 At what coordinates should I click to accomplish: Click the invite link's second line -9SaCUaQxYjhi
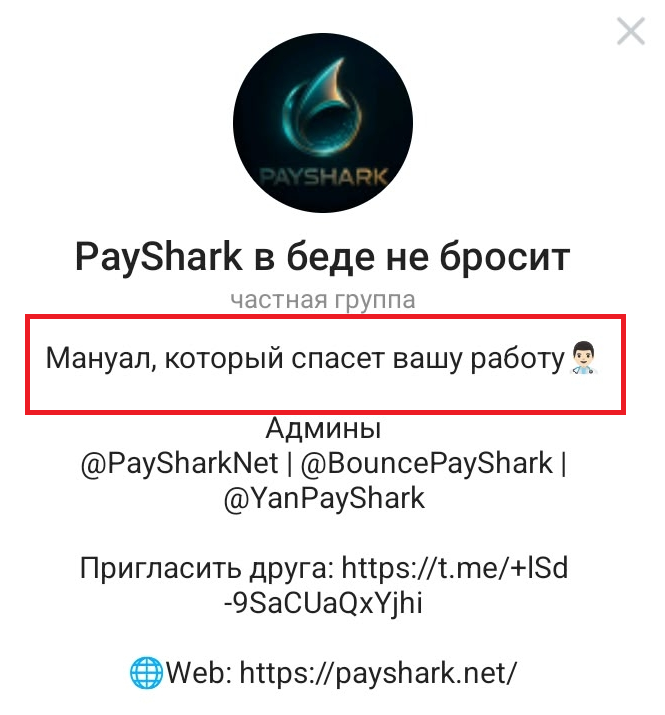323,603
